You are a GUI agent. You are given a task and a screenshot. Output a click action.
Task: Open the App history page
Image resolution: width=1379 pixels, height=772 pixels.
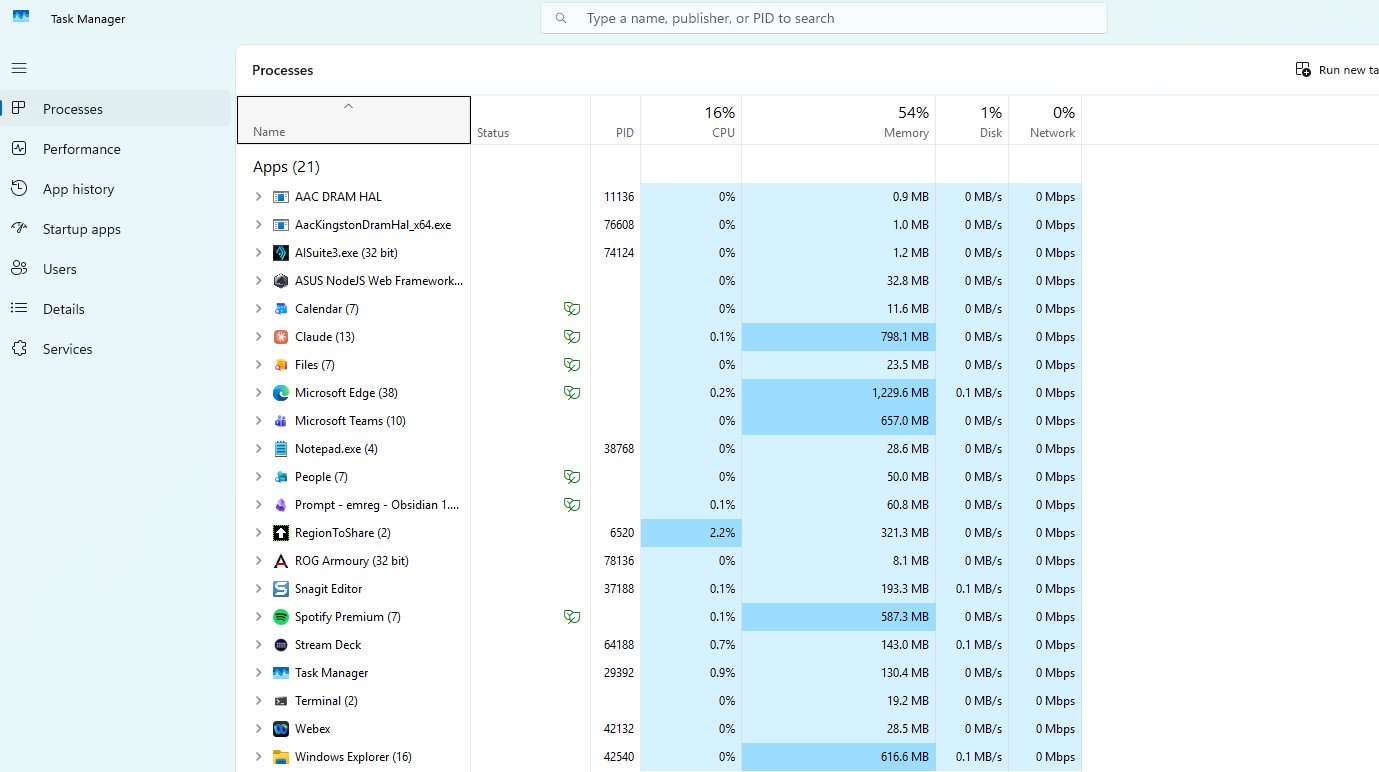(x=116, y=188)
